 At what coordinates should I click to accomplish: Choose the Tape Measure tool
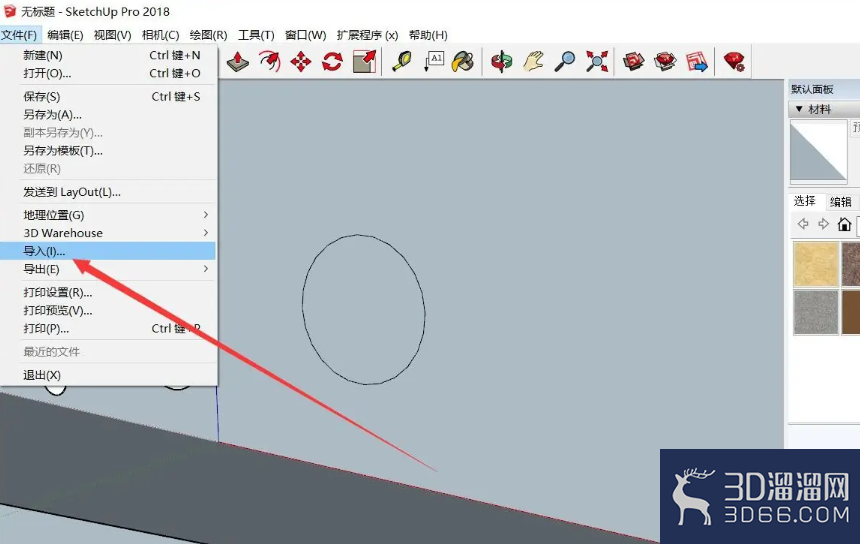point(401,61)
